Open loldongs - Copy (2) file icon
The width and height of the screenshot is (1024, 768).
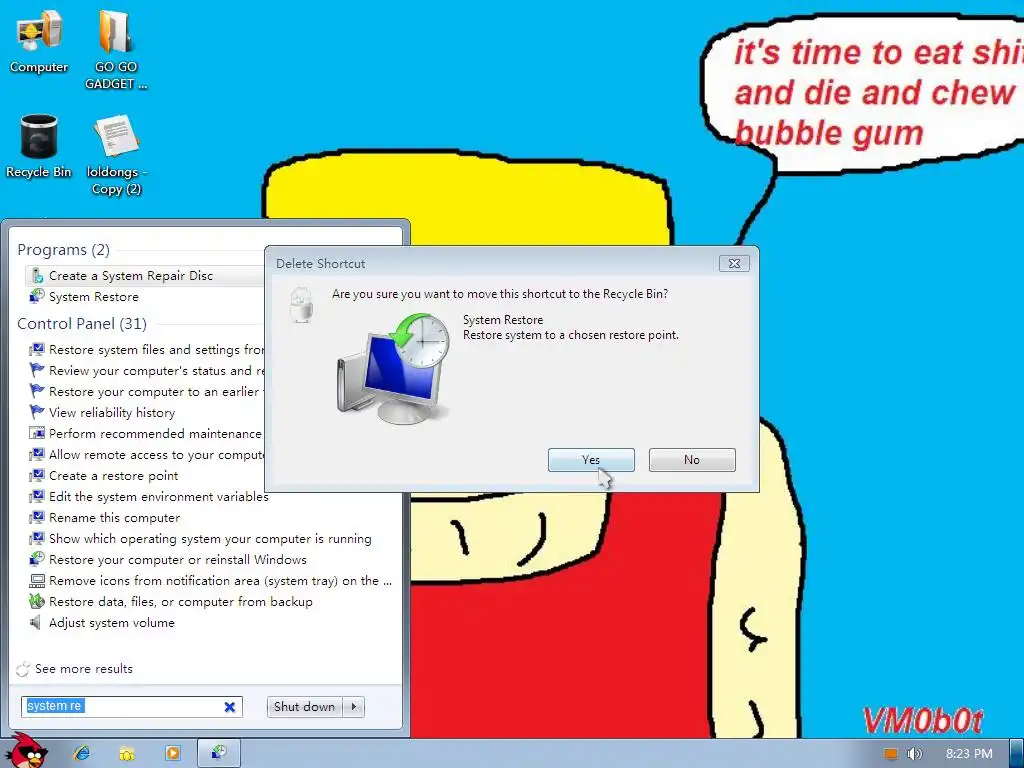116,155
